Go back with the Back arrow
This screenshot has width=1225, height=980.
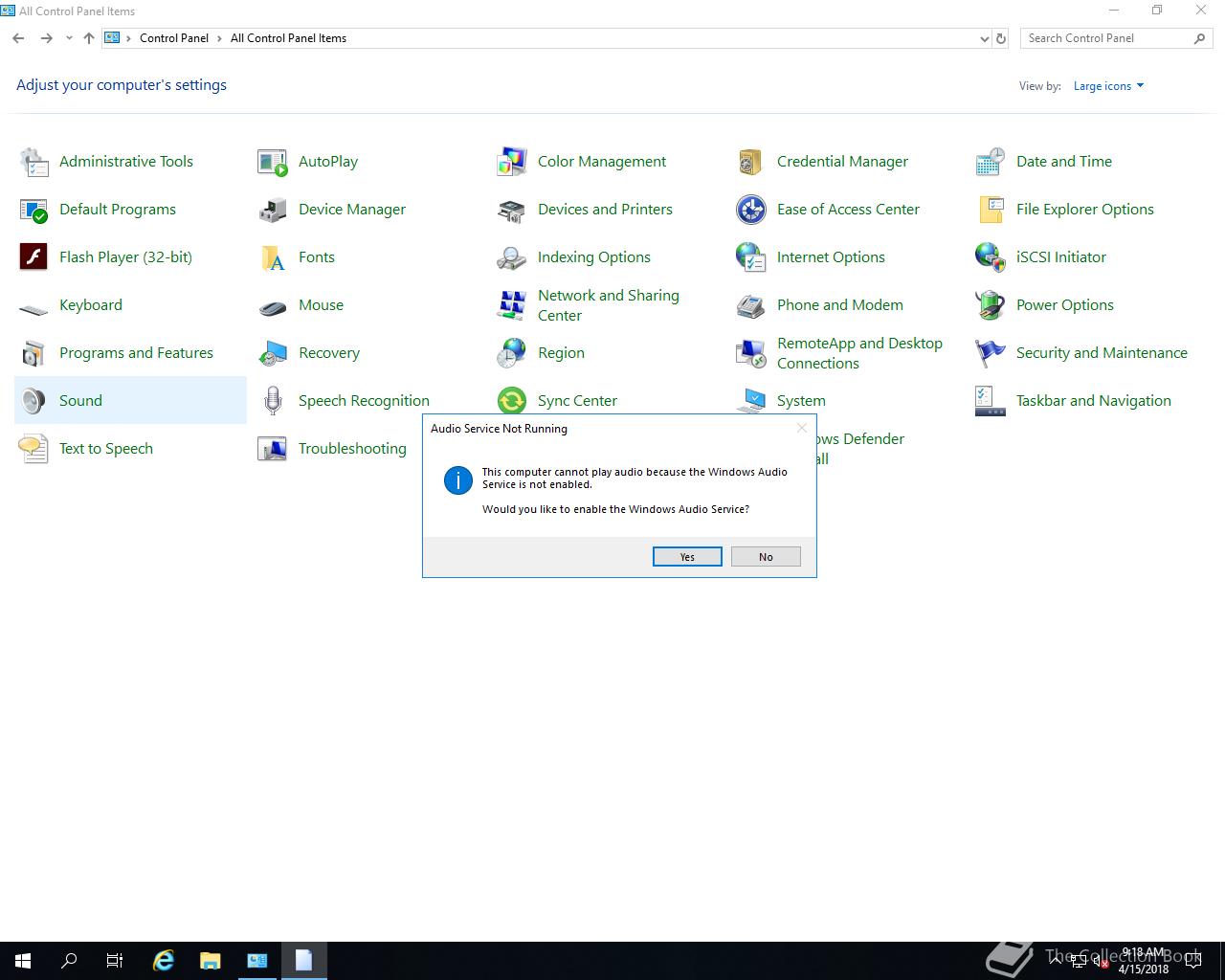(18, 38)
